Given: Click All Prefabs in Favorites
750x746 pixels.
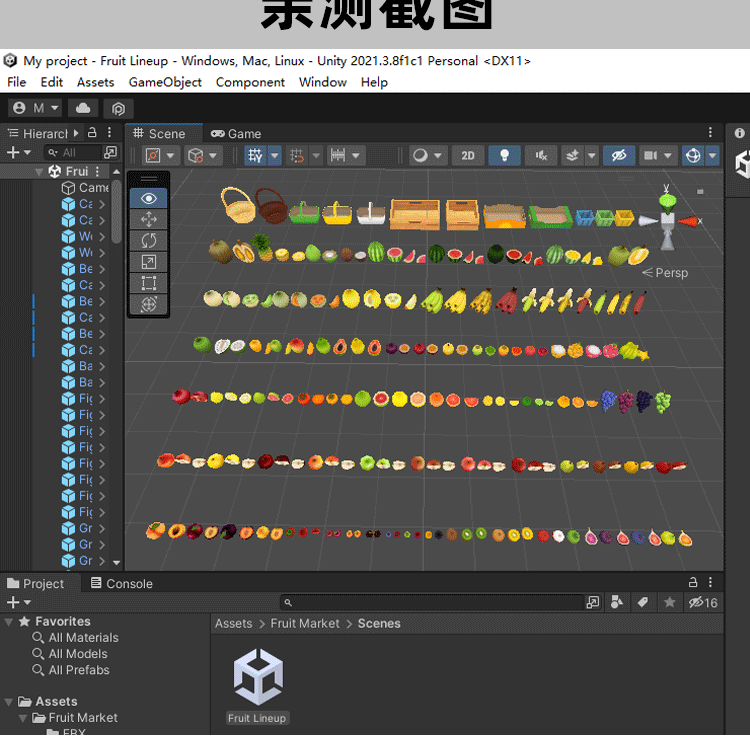Looking at the screenshot, I should coord(79,670).
